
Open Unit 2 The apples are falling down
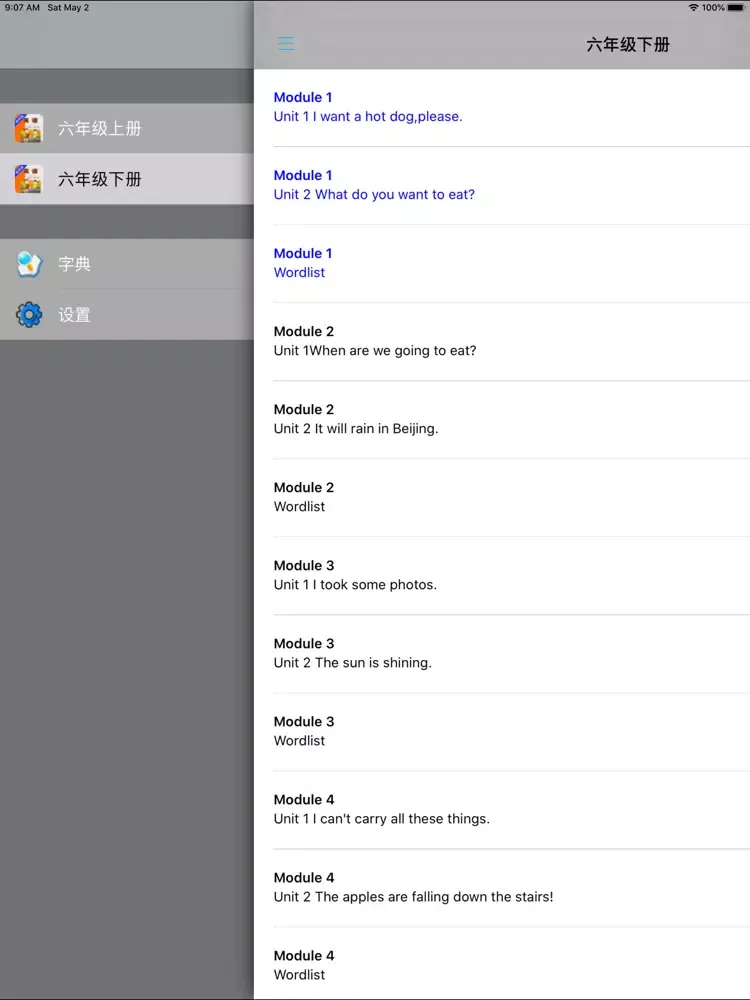click(502, 888)
